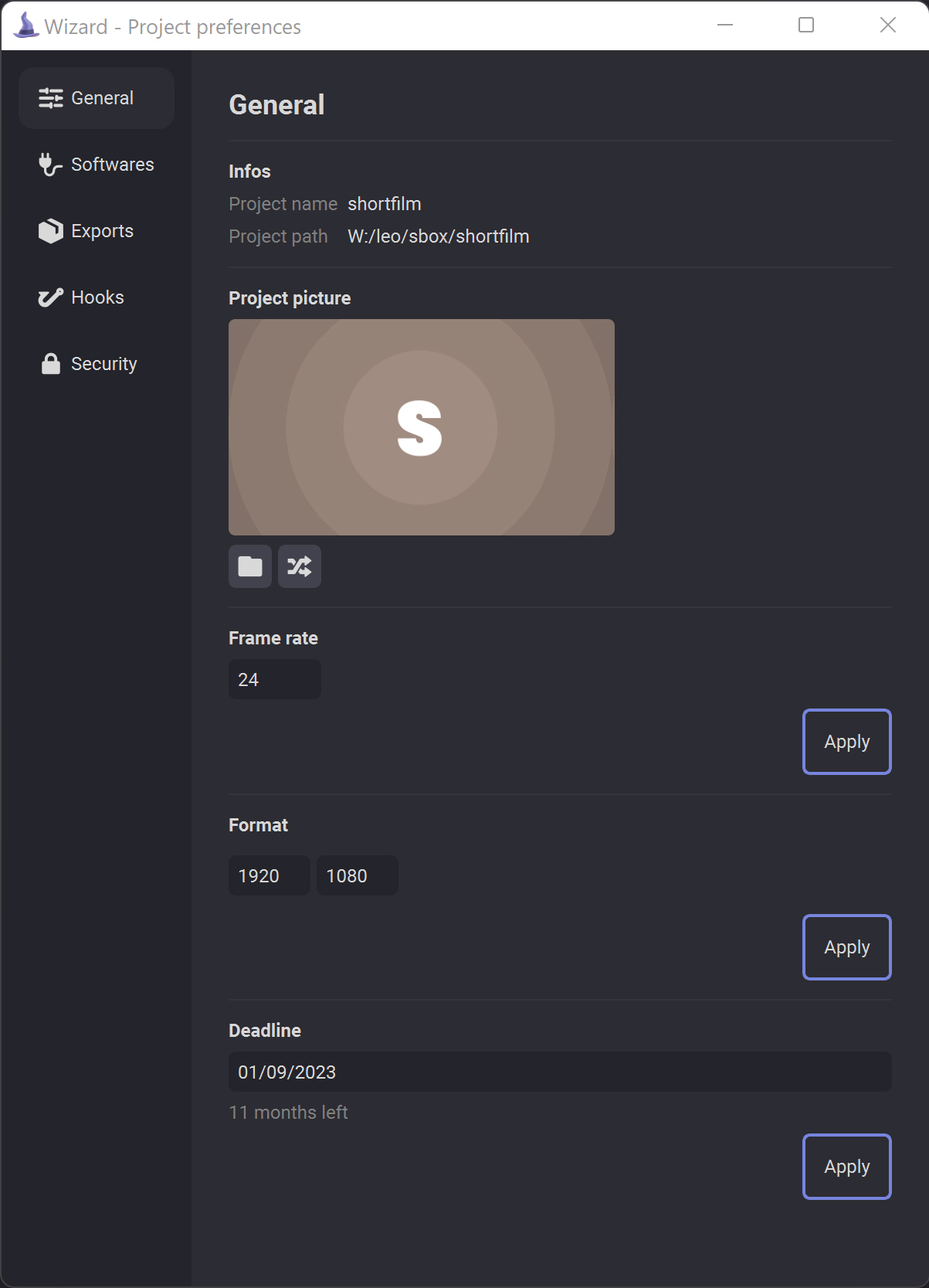This screenshot has width=929, height=1288.
Task: Open the Security section
Action: pos(97,364)
